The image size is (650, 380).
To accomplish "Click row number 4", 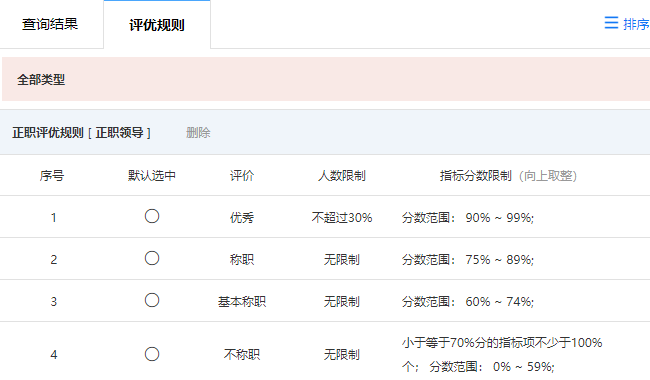I will (53, 354).
